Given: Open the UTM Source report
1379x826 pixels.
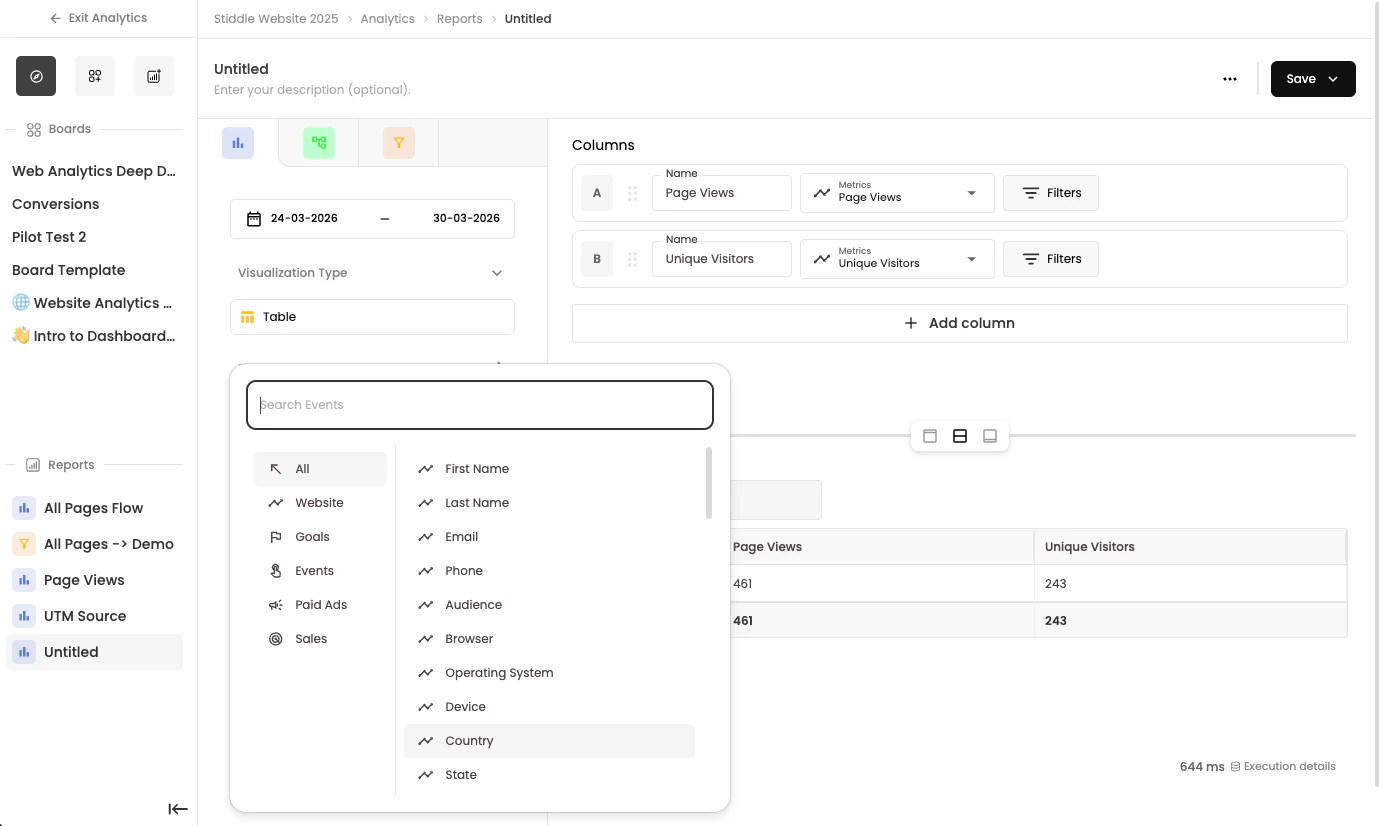Looking at the screenshot, I should (94, 616).
